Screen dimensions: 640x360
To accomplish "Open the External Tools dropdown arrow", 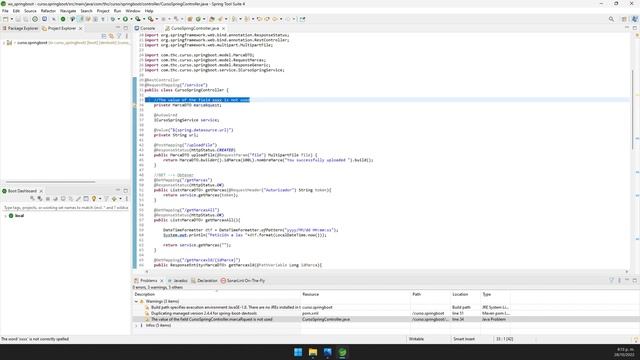I will coord(156,19).
